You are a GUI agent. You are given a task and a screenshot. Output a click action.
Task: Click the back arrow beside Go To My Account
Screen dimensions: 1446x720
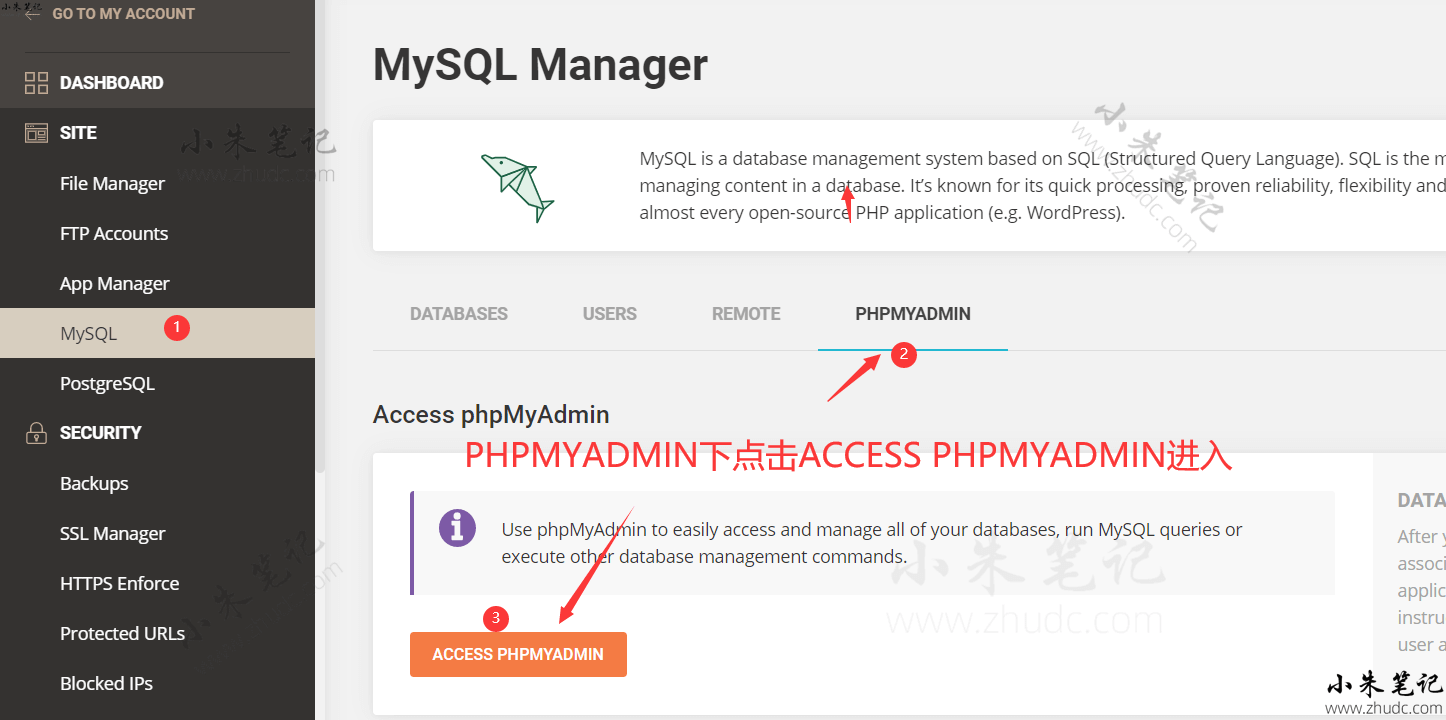pos(33,14)
